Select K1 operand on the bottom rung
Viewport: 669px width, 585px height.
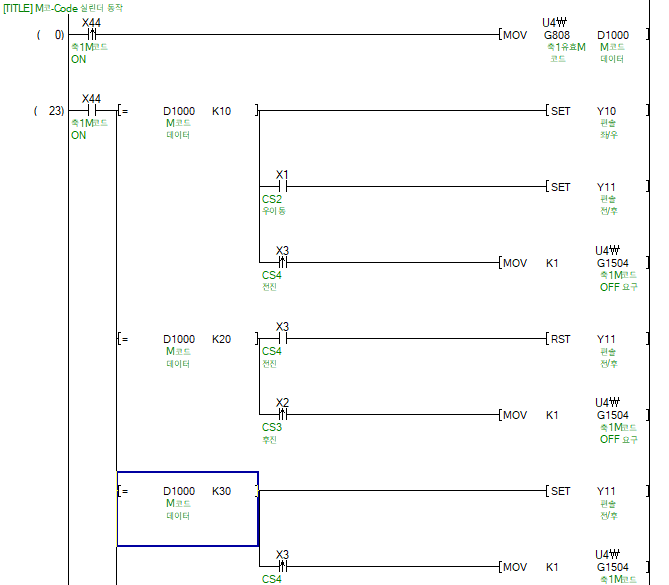coord(552,567)
